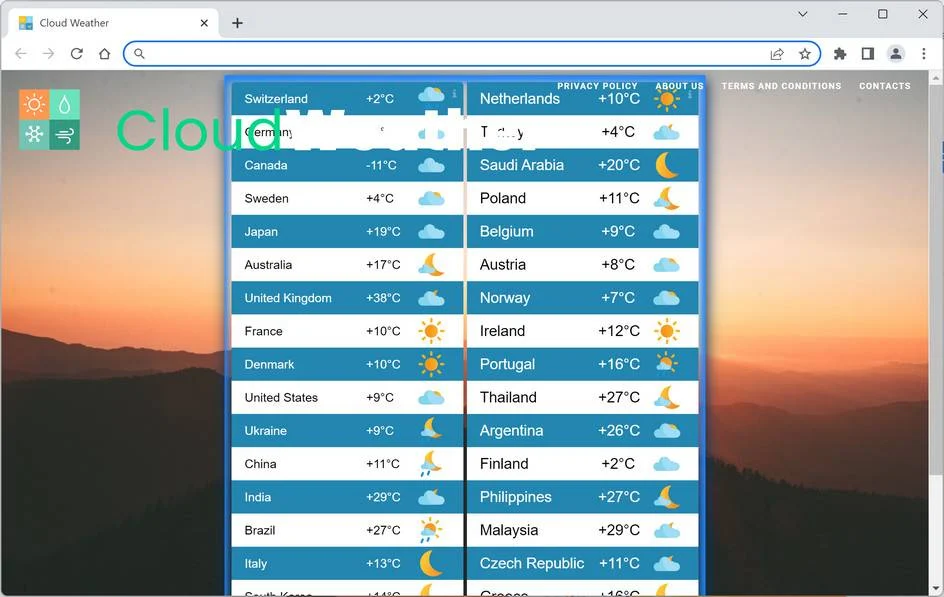Click the browser forward arrow
Image resolution: width=944 pixels, height=597 pixels.
[x=48, y=54]
